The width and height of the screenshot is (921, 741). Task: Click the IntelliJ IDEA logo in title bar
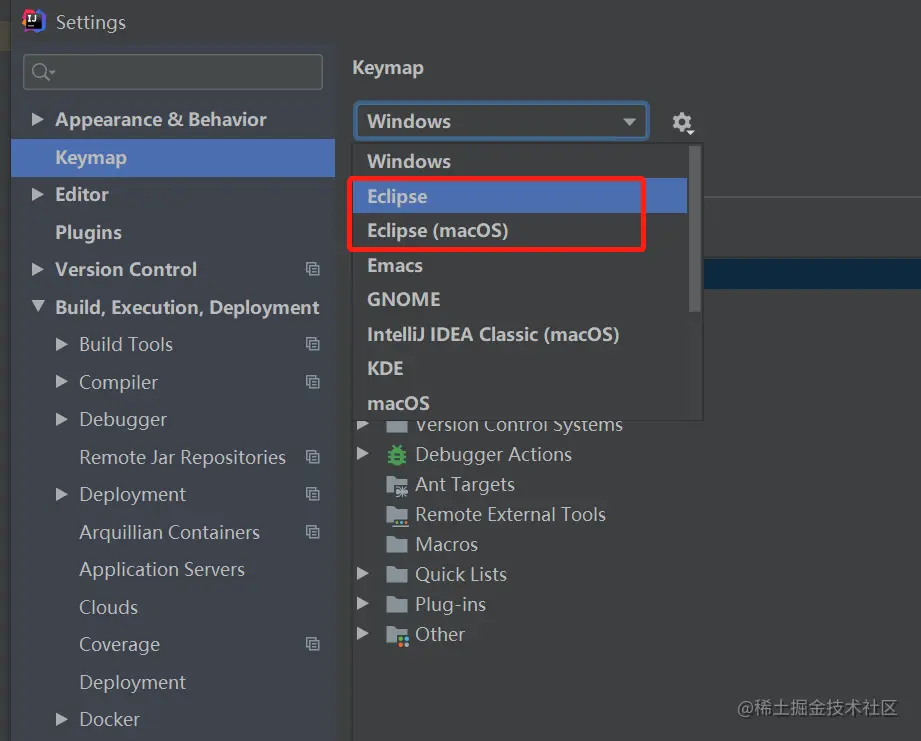(x=34, y=20)
